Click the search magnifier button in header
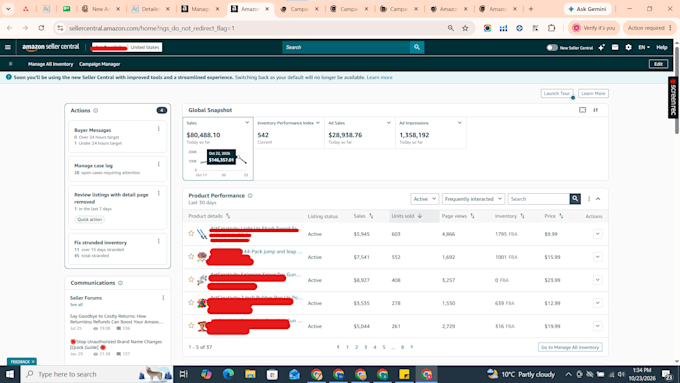680x383 pixels. point(417,47)
